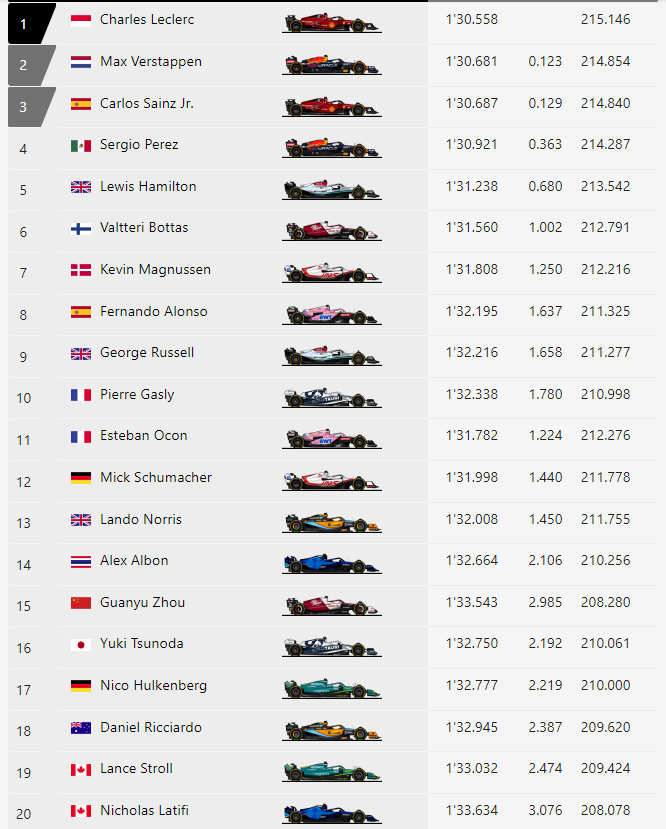Open Sergio Perez driver link
Image resolution: width=666 pixels, height=829 pixels.
point(139,144)
